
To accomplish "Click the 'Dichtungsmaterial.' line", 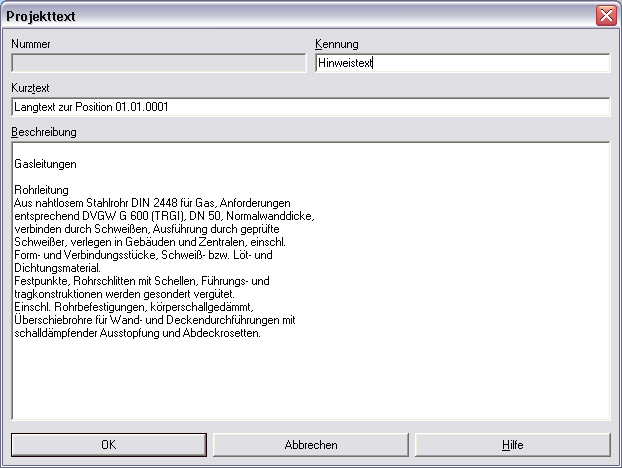I will [58, 268].
